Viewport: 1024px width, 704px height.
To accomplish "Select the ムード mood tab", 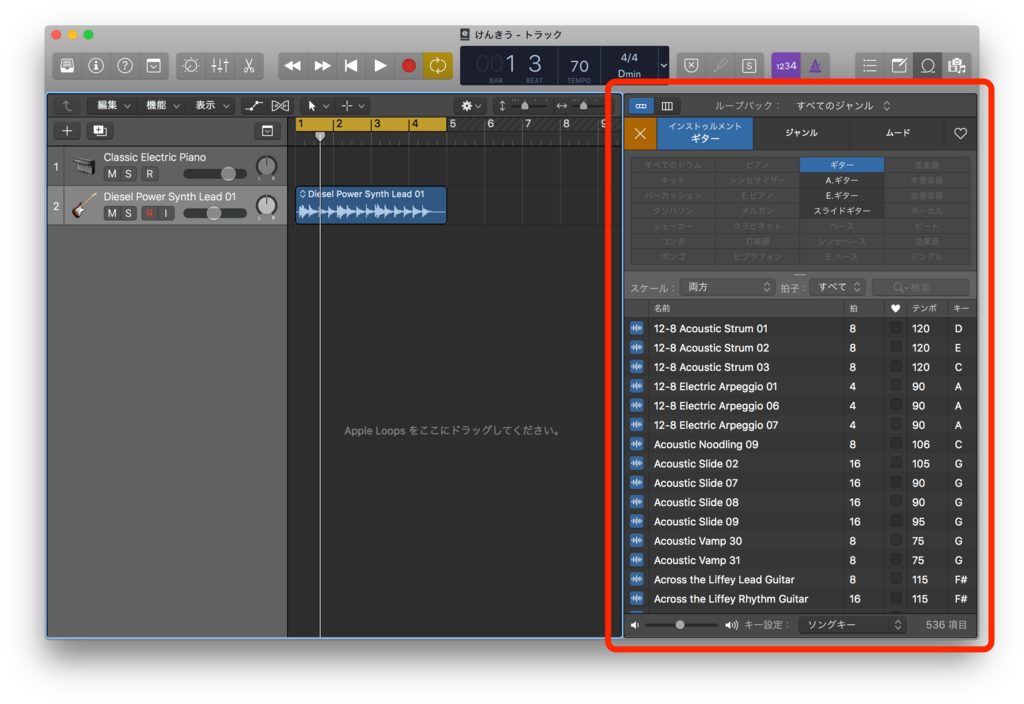I will tap(897, 133).
